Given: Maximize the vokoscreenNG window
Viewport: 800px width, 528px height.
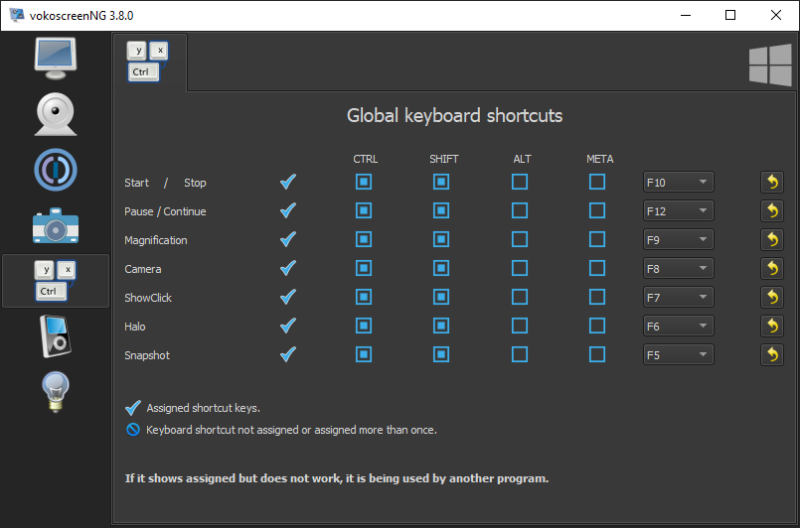Looking at the screenshot, I should (730, 15).
